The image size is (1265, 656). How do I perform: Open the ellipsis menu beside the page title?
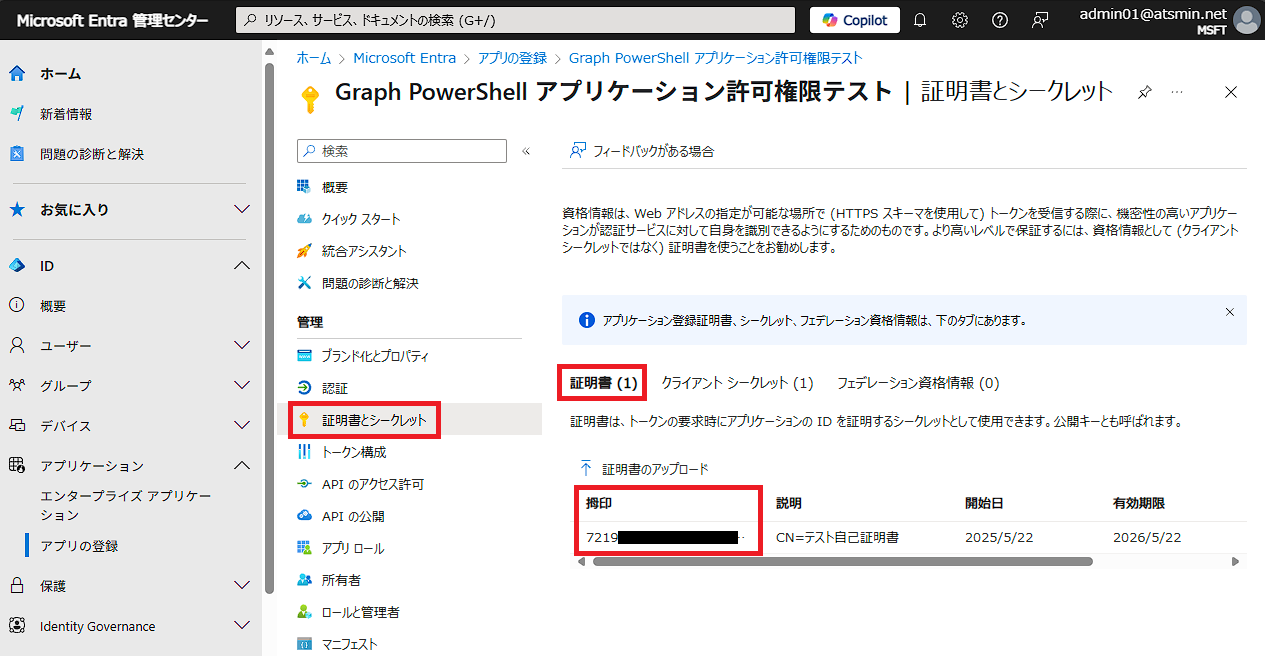(x=1177, y=92)
